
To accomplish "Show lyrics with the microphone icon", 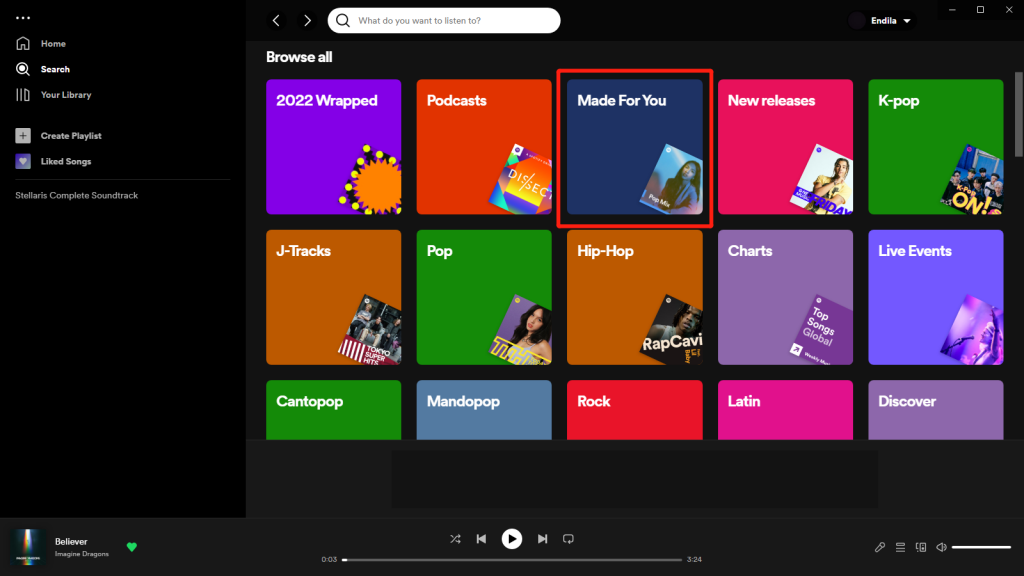I will (x=880, y=547).
